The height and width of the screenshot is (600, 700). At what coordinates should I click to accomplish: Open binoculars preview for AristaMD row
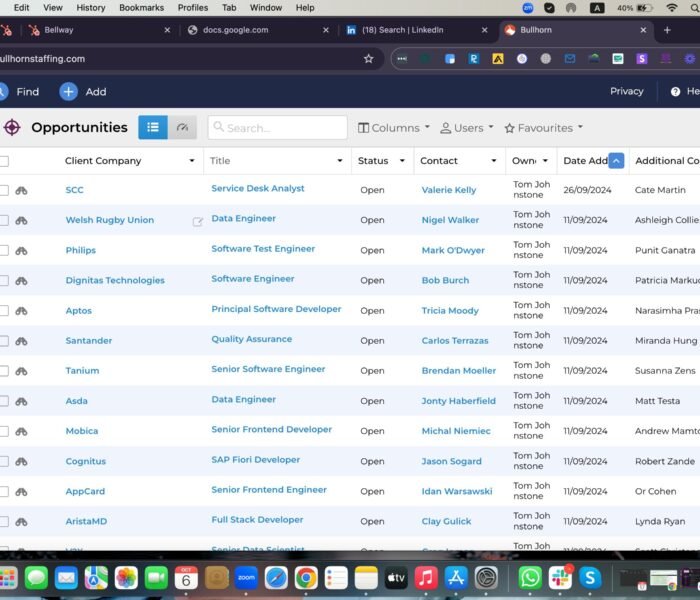click(21, 522)
